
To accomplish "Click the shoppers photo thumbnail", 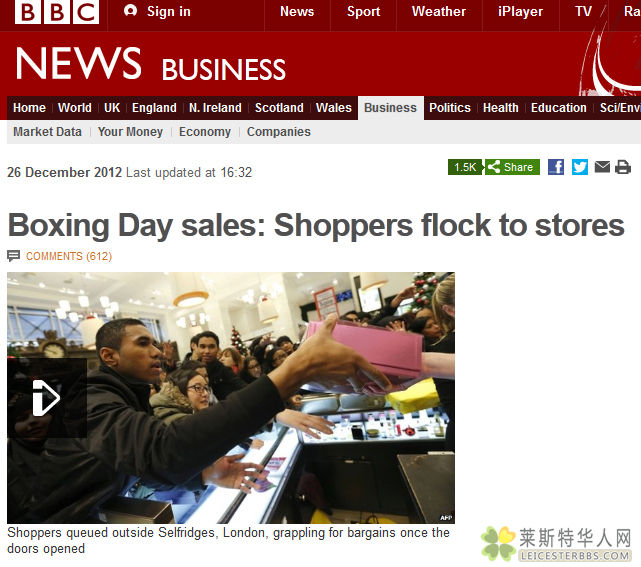I will pos(231,398).
